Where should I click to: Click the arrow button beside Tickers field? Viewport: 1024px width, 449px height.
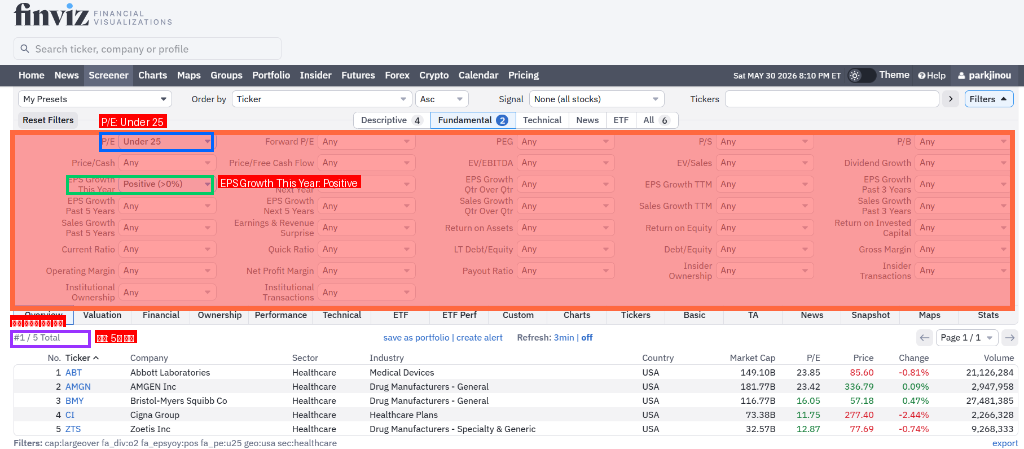950,99
